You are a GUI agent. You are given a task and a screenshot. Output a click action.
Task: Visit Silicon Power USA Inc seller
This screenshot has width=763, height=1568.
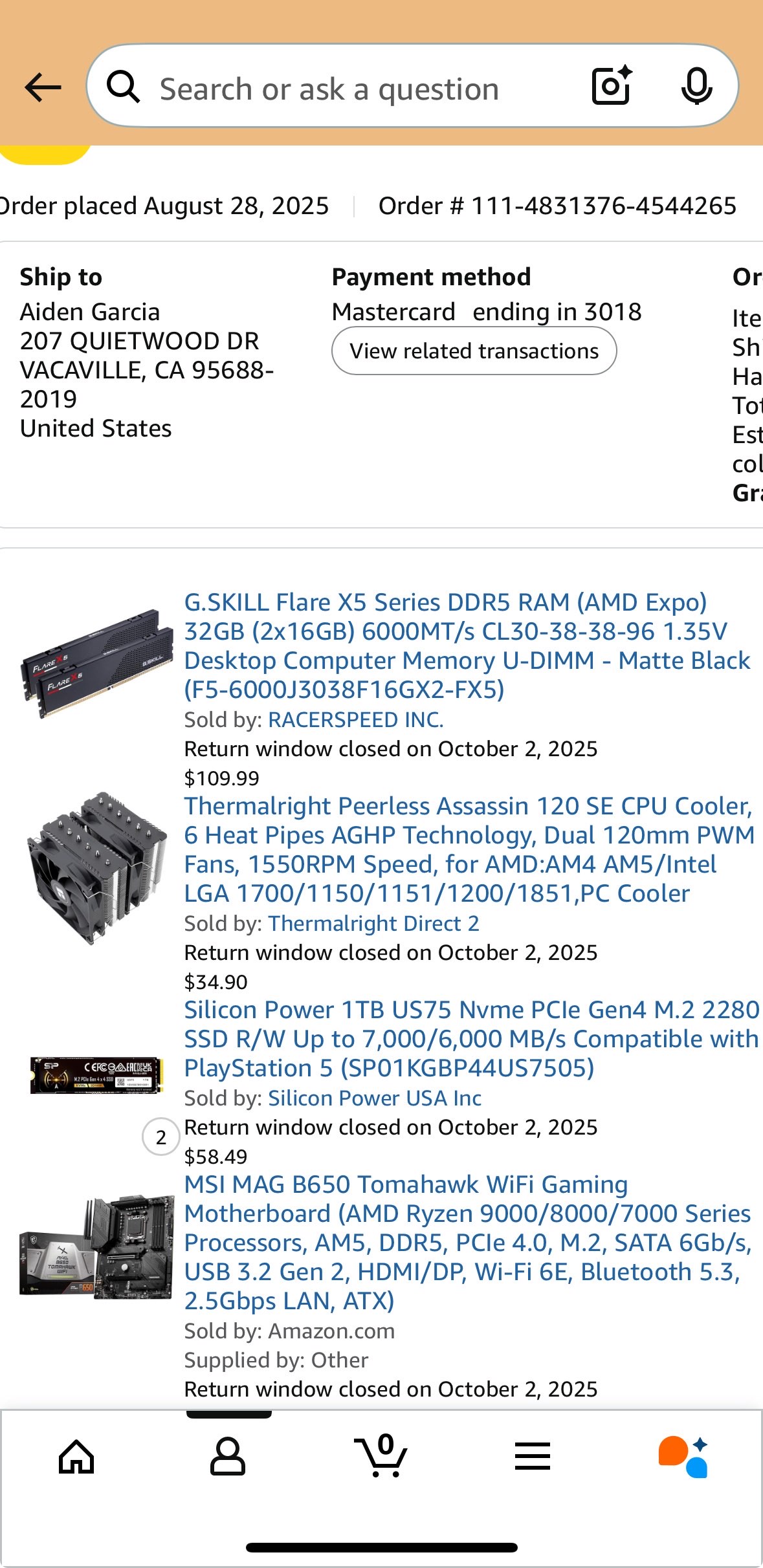click(375, 1098)
